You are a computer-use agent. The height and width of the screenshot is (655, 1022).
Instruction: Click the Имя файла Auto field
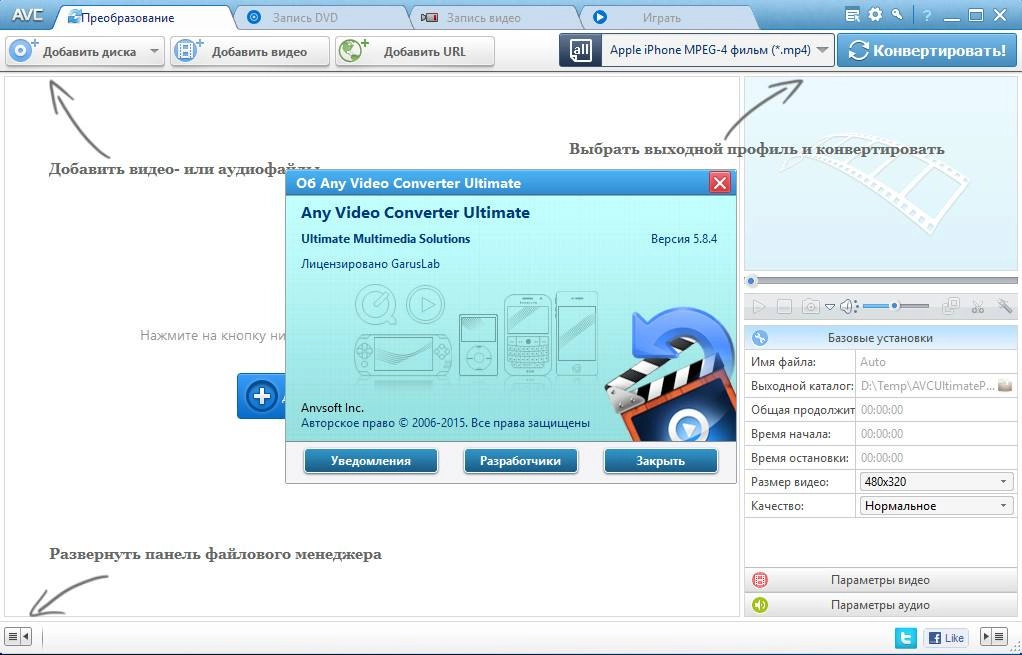935,362
